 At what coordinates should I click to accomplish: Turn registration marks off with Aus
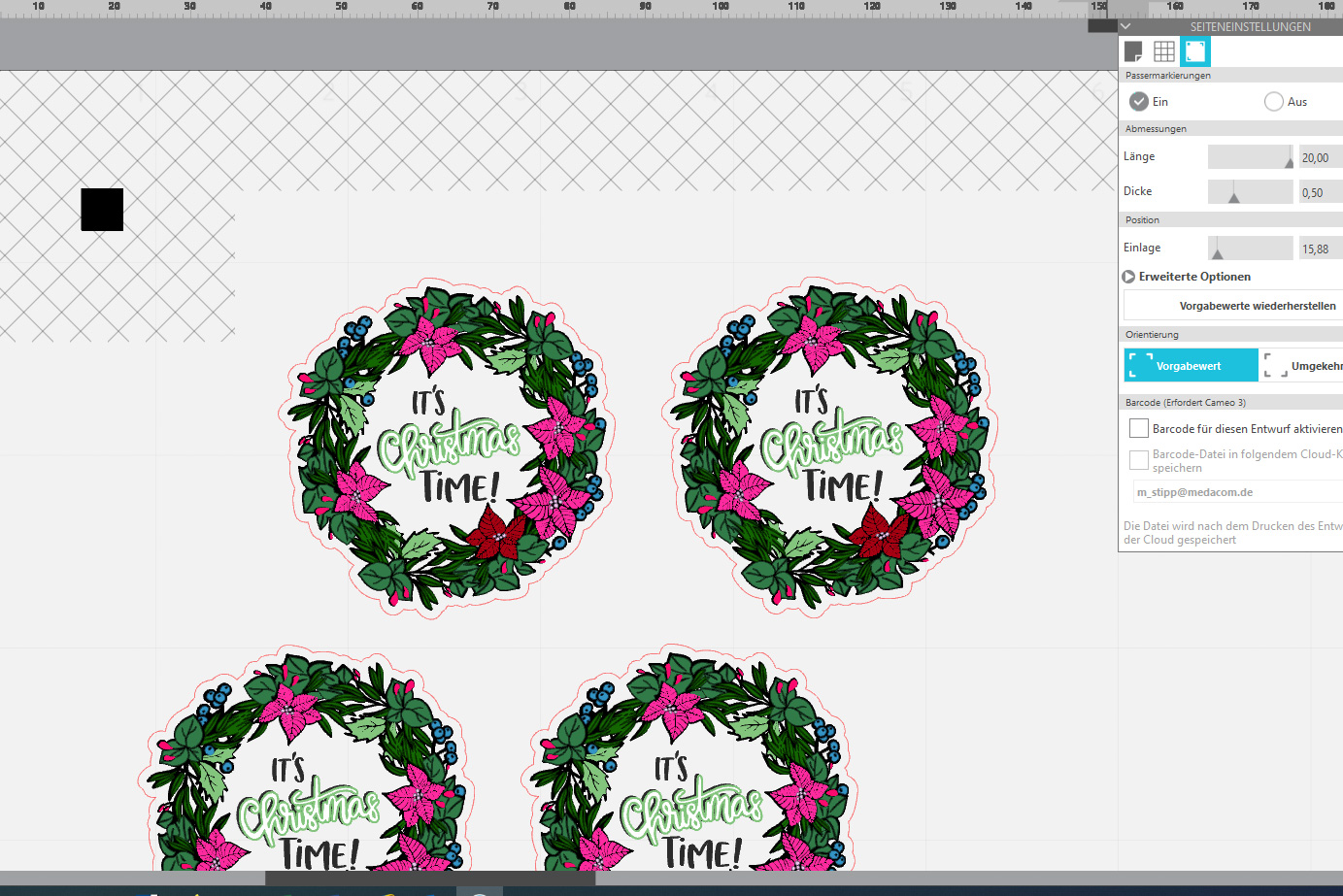point(1274,102)
